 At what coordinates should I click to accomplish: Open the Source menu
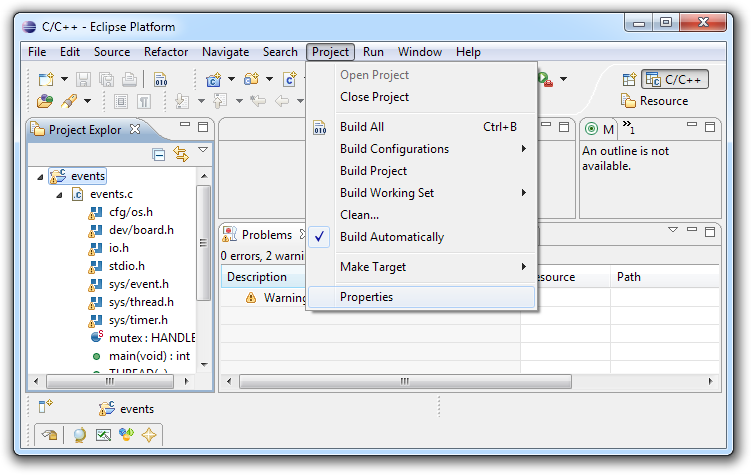coord(112,52)
